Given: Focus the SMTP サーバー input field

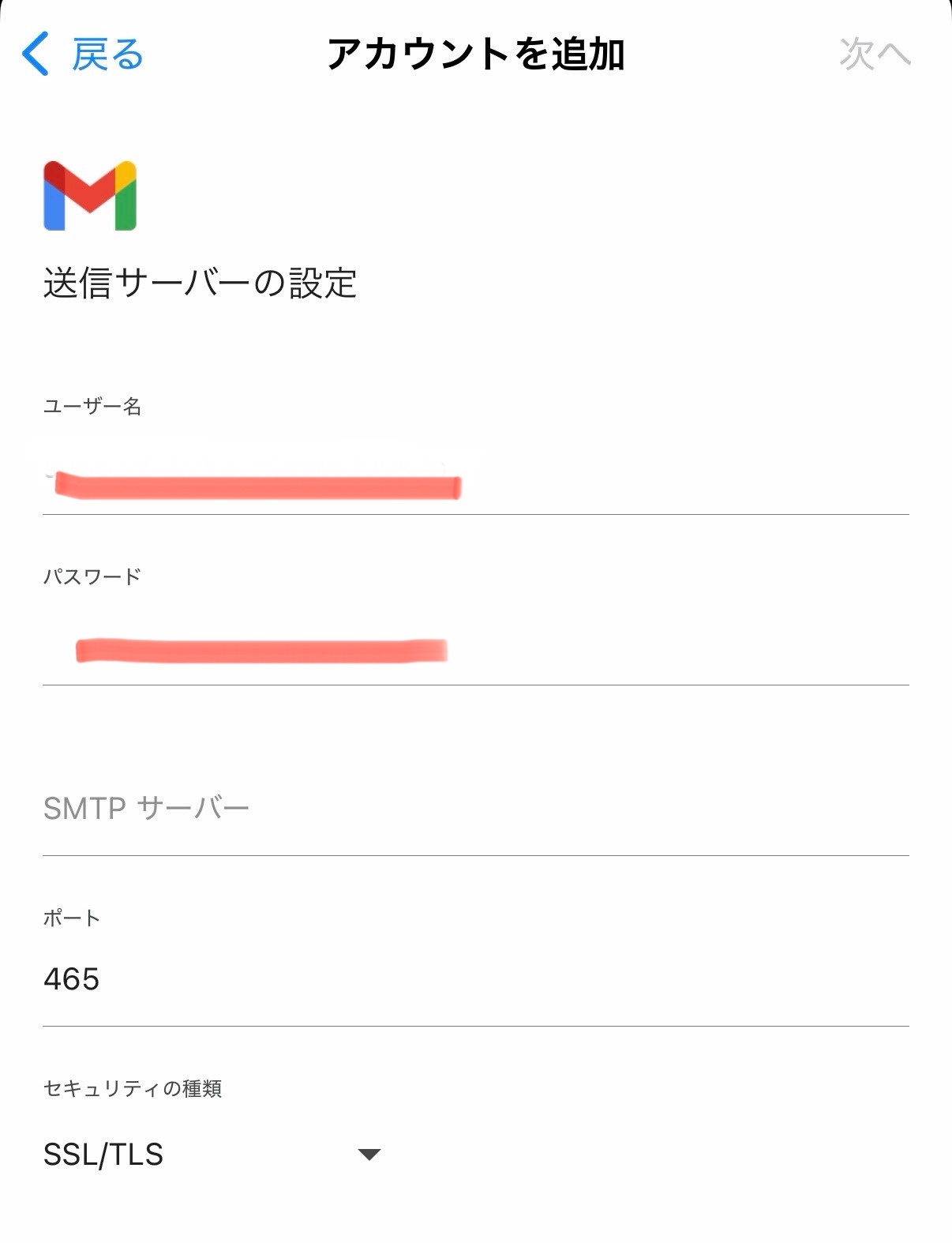Looking at the screenshot, I should [x=476, y=809].
